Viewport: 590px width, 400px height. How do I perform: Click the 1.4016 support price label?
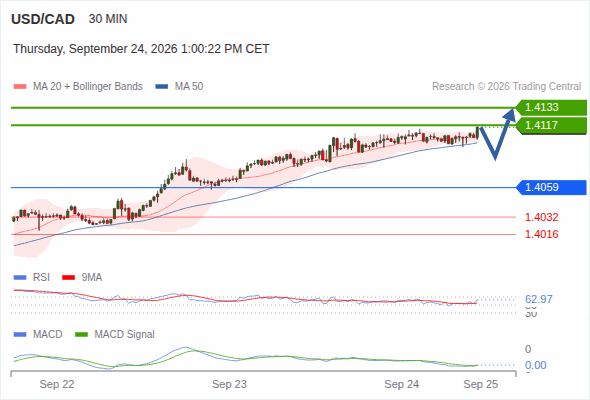(x=541, y=234)
